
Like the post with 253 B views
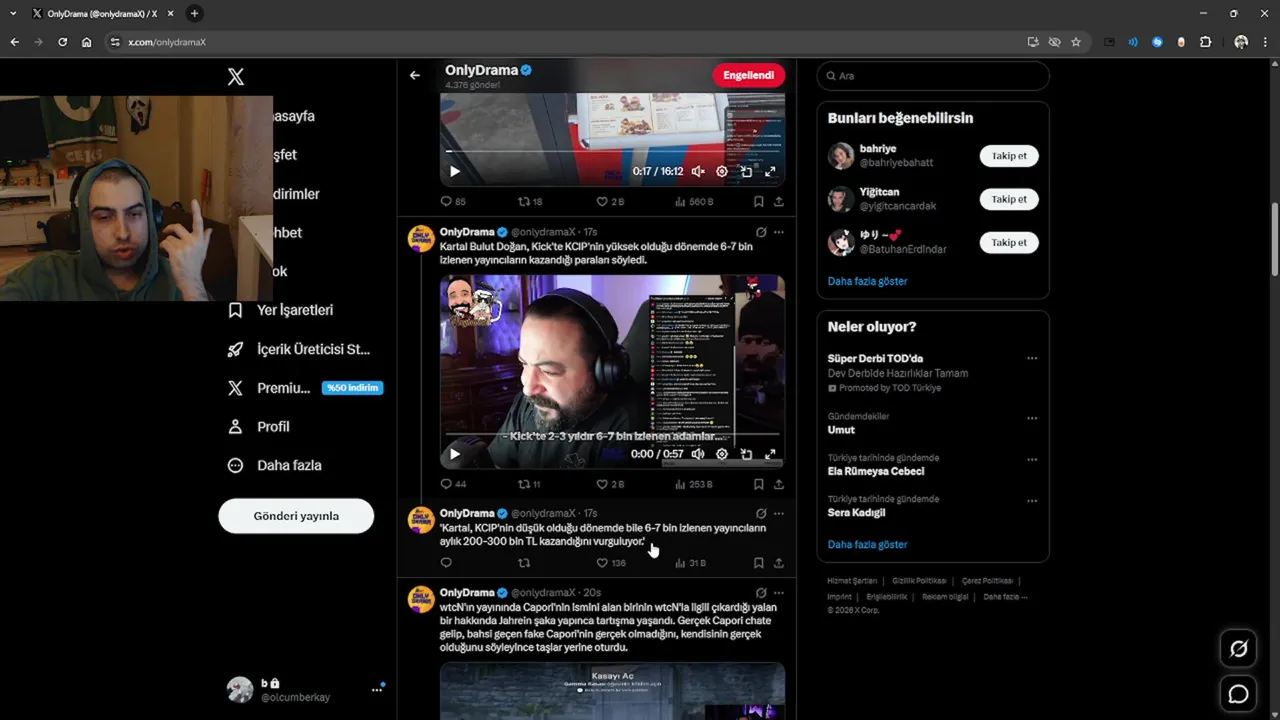click(x=610, y=484)
